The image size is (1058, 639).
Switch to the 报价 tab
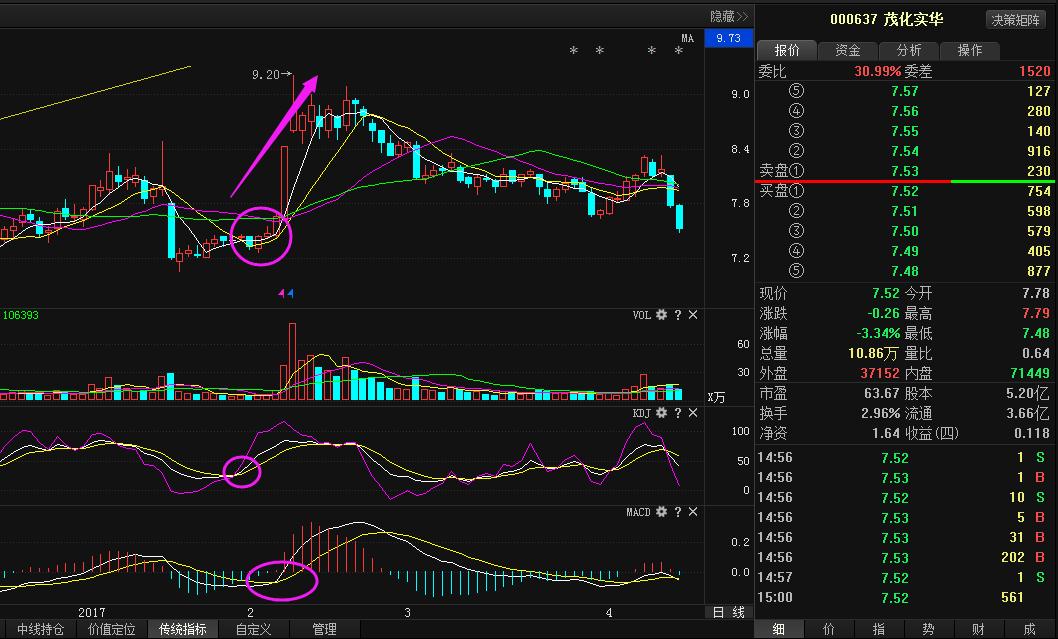pos(787,50)
